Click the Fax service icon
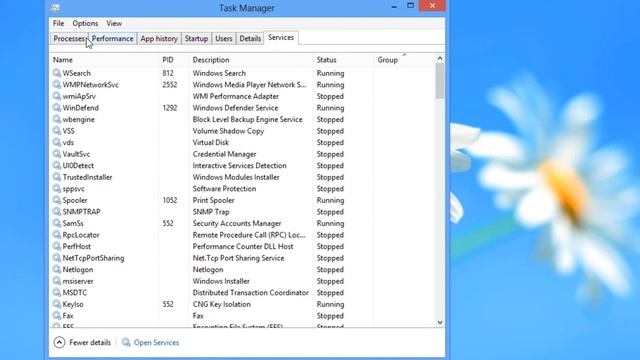Screen dimensions: 640x360 pos(57,316)
